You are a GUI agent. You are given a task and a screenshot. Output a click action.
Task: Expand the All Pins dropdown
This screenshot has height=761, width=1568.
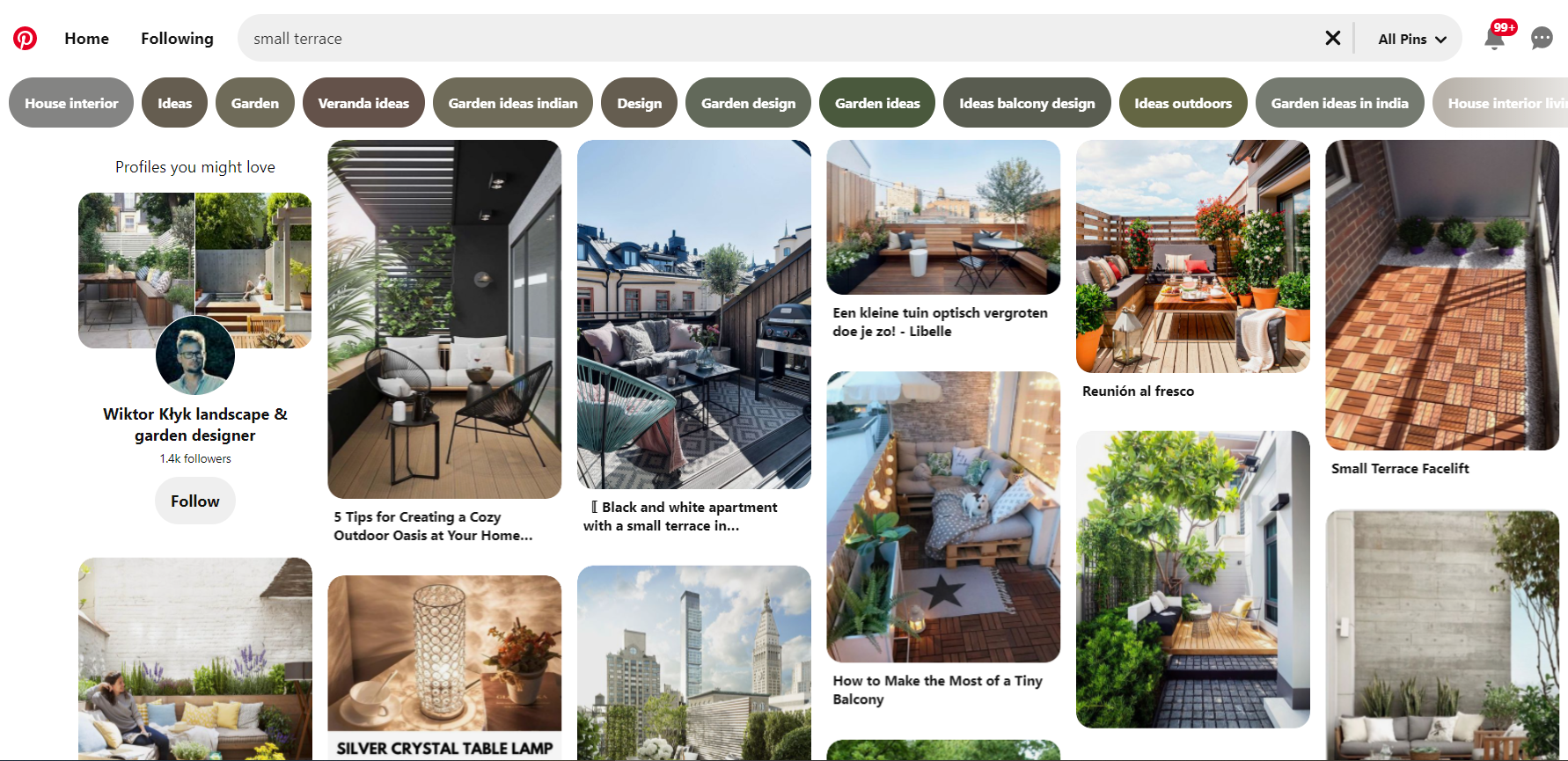pyautogui.click(x=1411, y=39)
